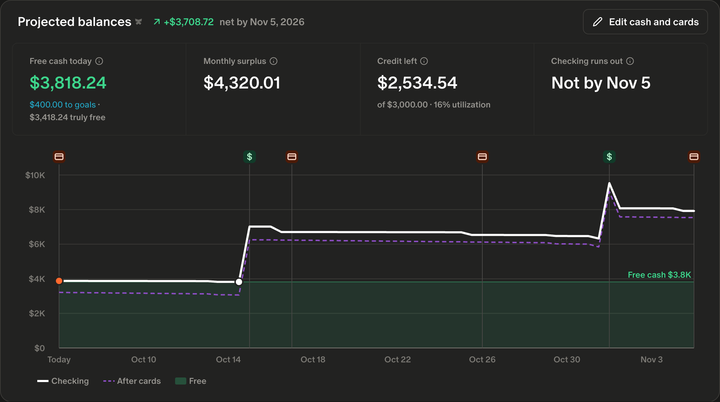Click the orange starting point dot at Today
720x402 pixels.
59,281
